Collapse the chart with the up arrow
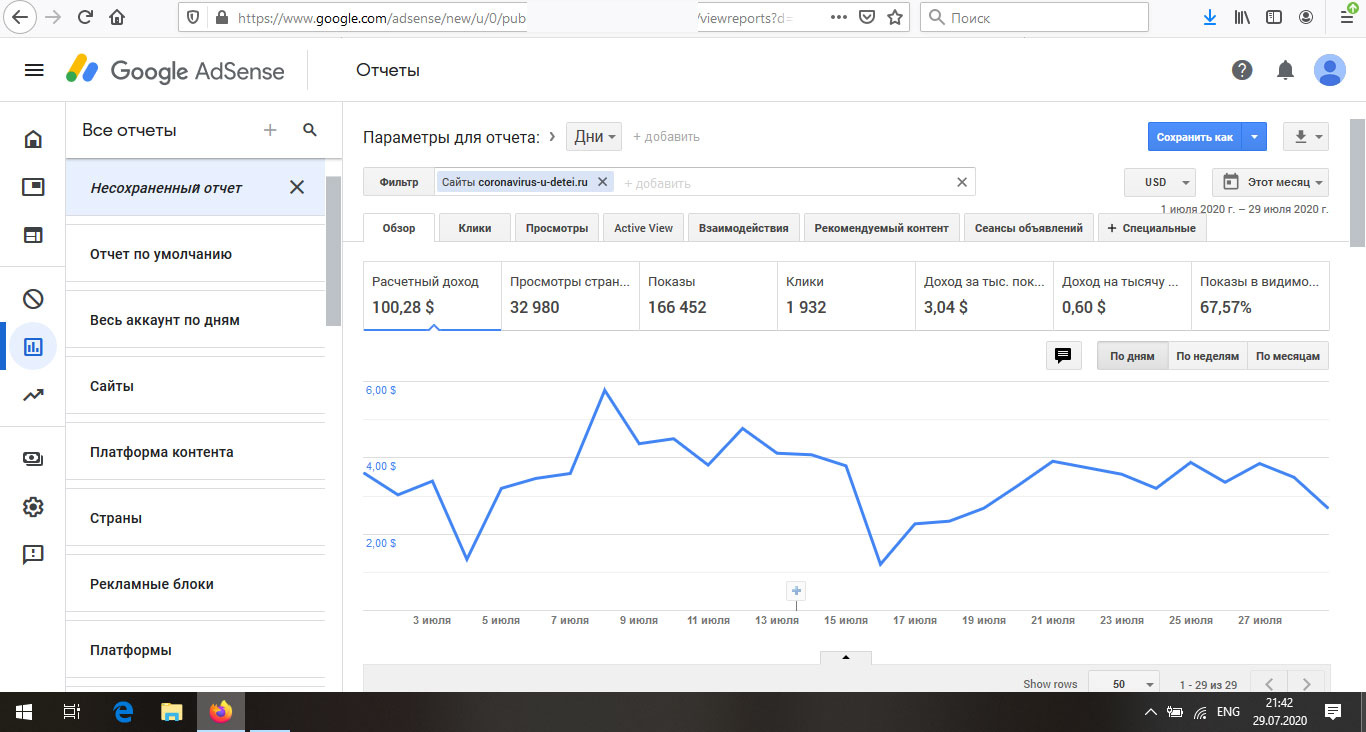 click(846, 657)
